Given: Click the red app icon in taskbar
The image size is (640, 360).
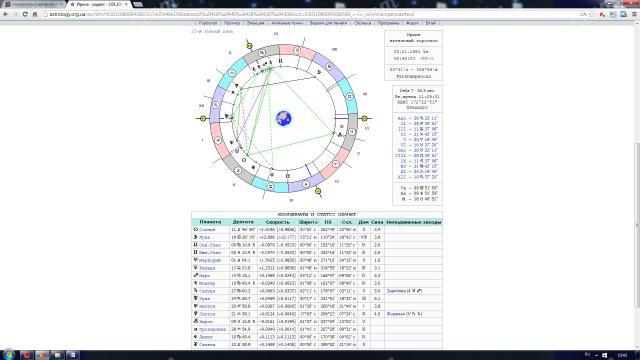Looking at the screenshot, I should (26, 355).
